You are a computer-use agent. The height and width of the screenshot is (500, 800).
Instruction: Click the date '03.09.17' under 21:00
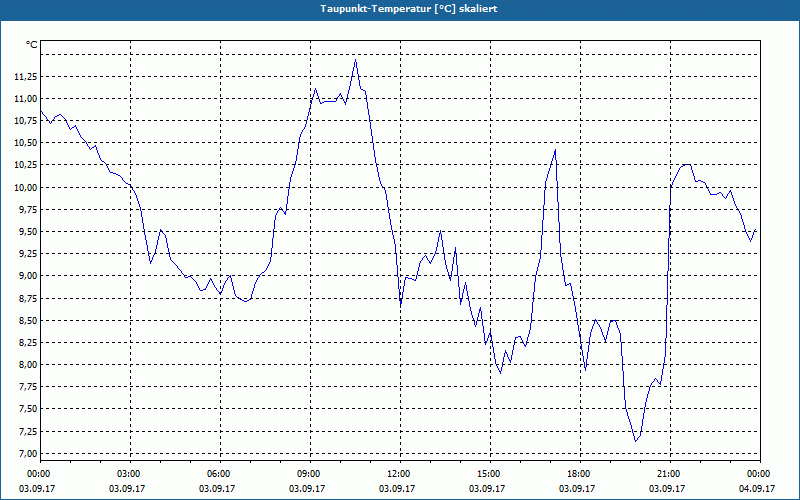pos(667,488)
